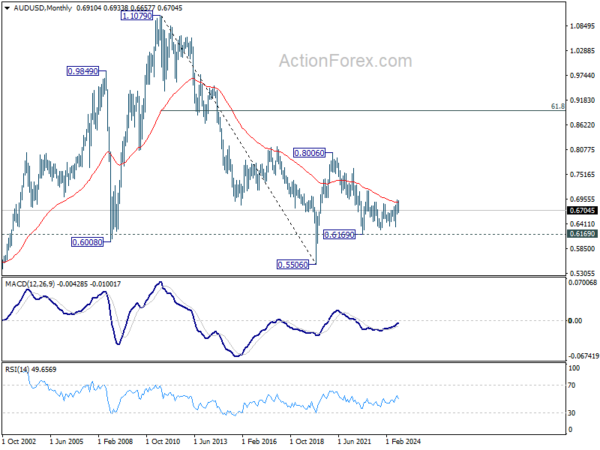Select the RSI(14) indicator label
This screenshot has width=600, height=450.
tap(16, 369)
